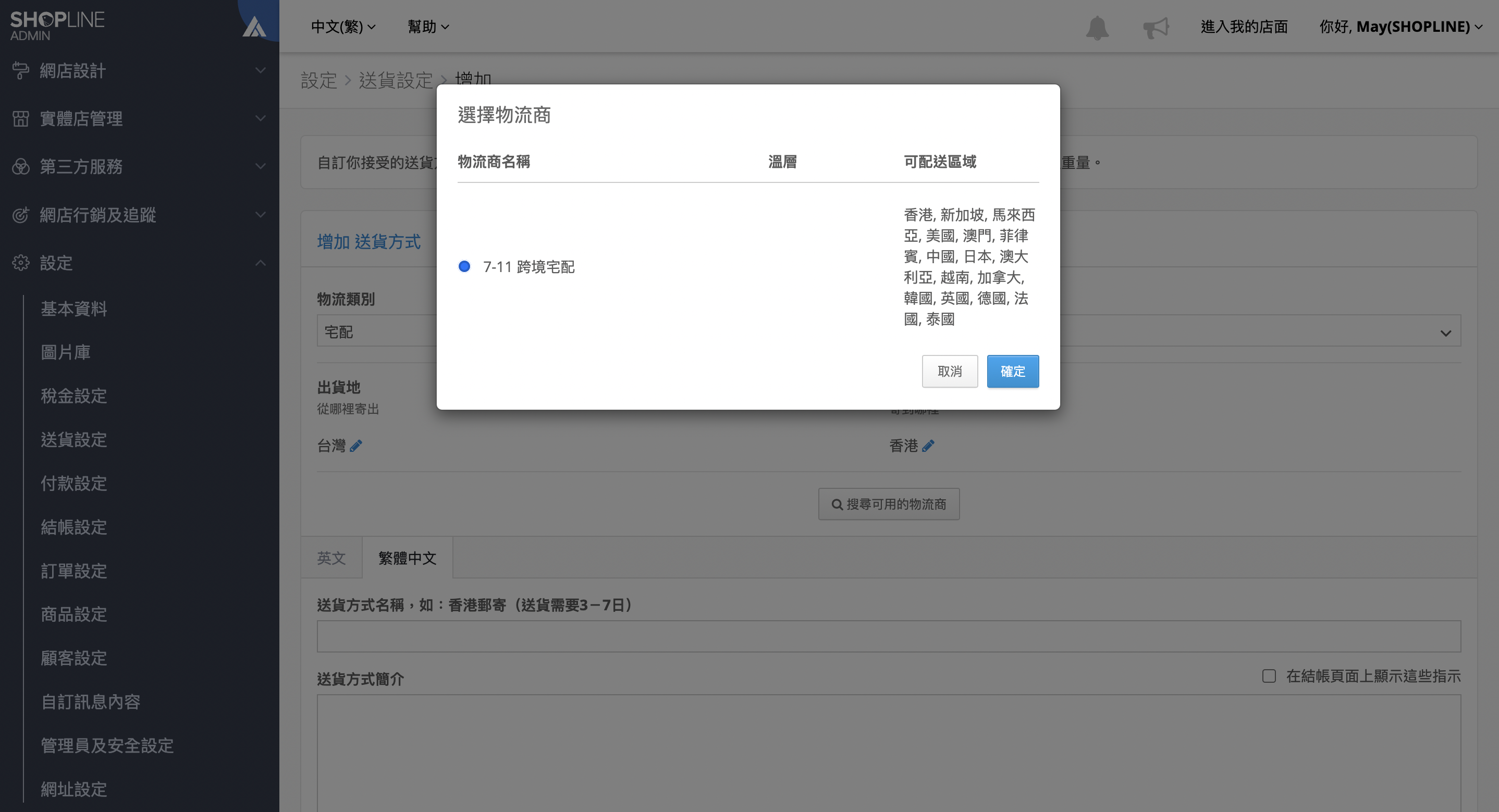Open the 幫助 help dropdown
1499x812 pixels.
coord(428,27)
